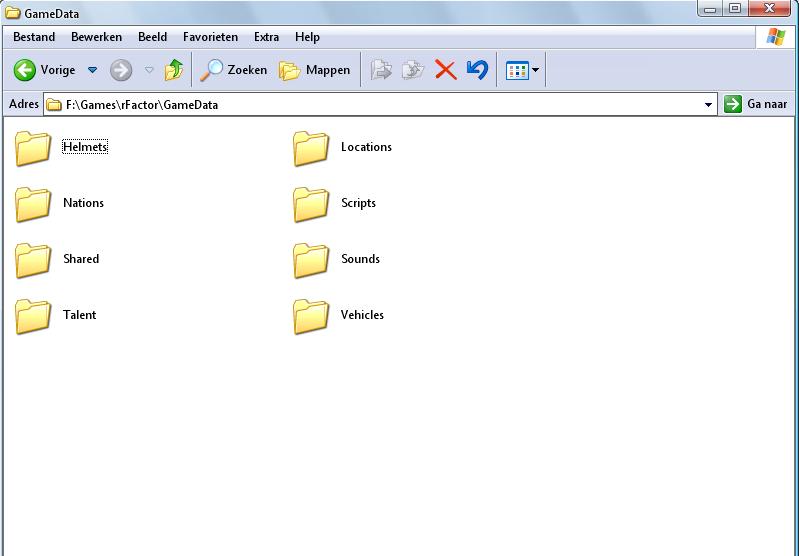The width and height of the screenshot is (799, 556).
Task: Click the grey forward arrow icon
Action: 121,70
